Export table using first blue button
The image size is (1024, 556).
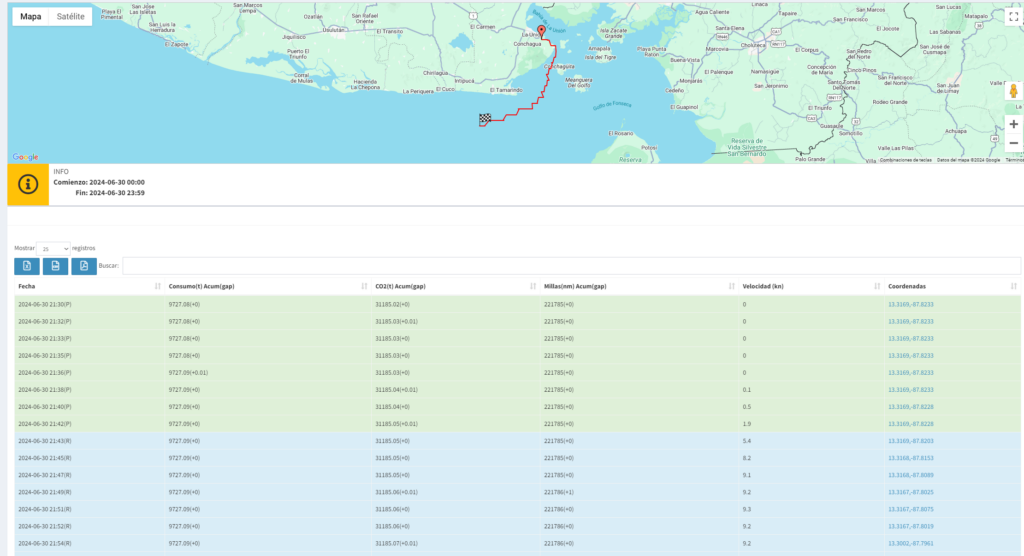pyautogui.click(x=27, y=266)
